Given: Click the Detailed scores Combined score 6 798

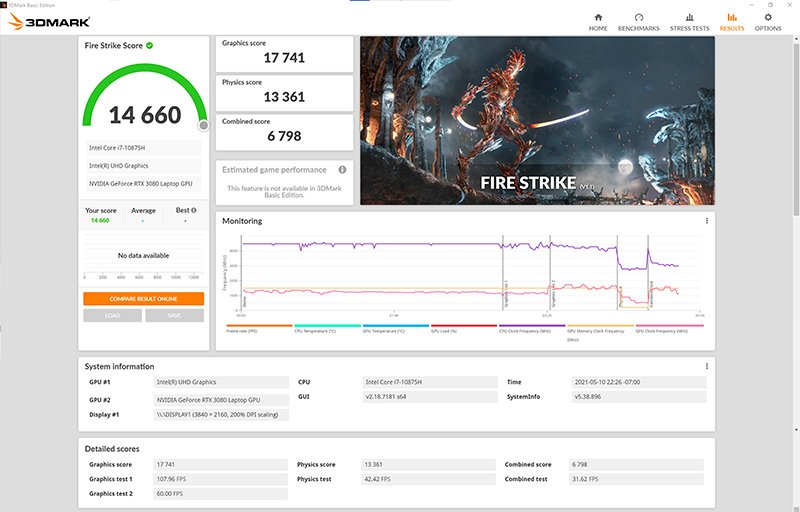Looking at the screenshot, I should (636, 465).
